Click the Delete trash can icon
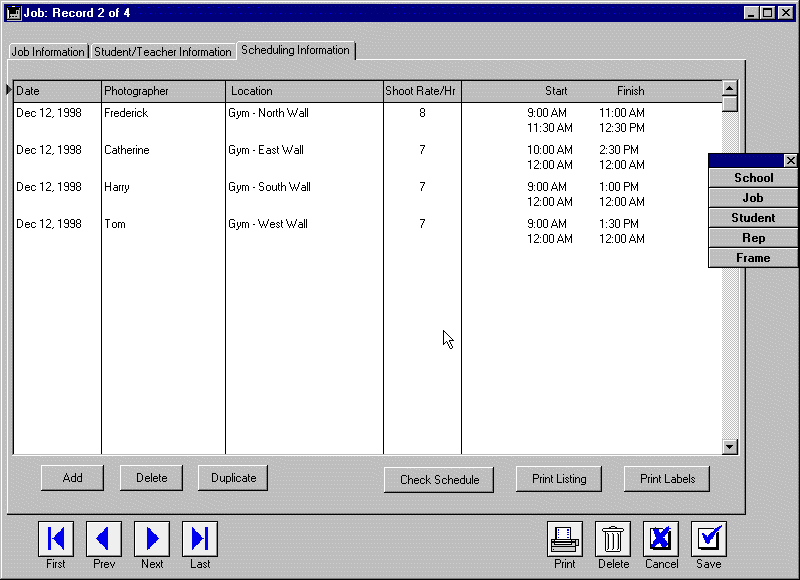Viewport: 800px width, 580px height. click(613, 539)
